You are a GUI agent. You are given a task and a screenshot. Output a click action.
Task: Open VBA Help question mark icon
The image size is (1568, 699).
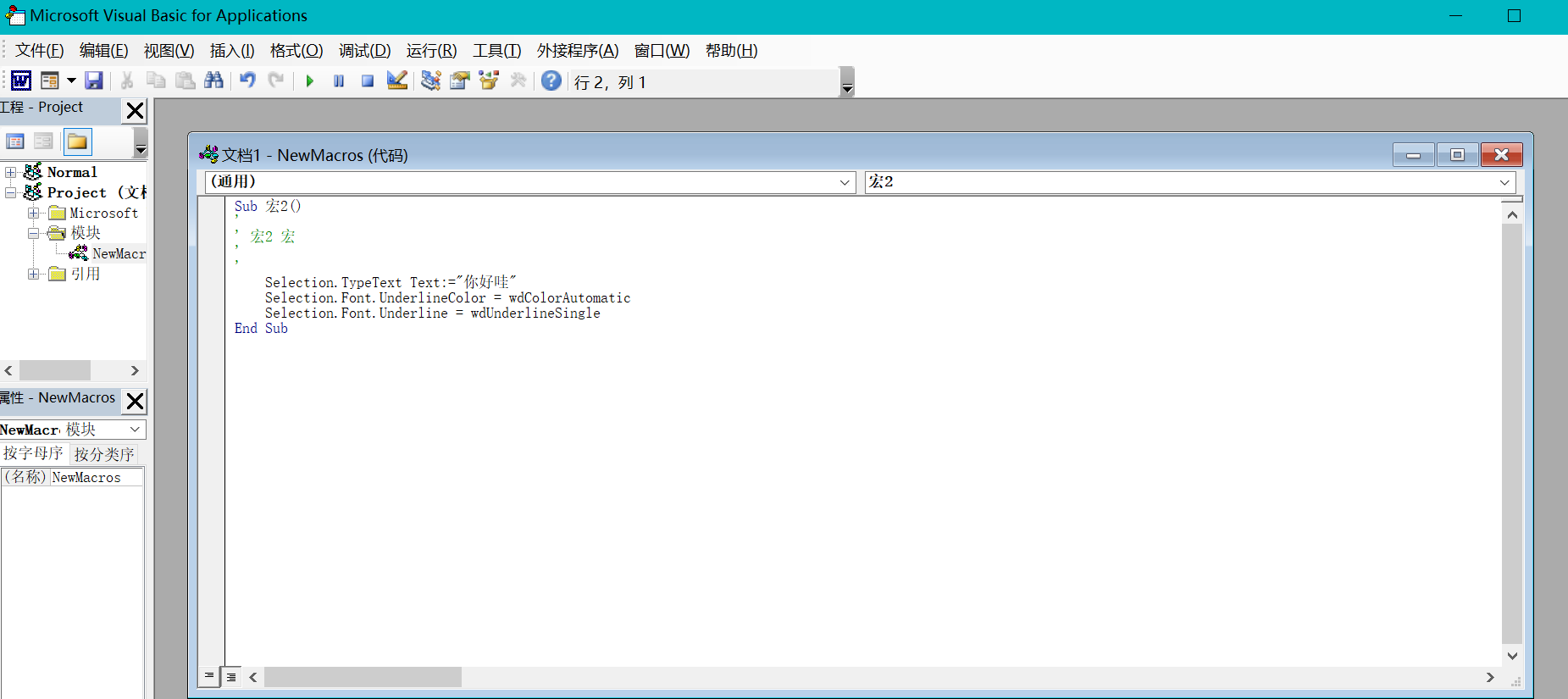point(551,80)
